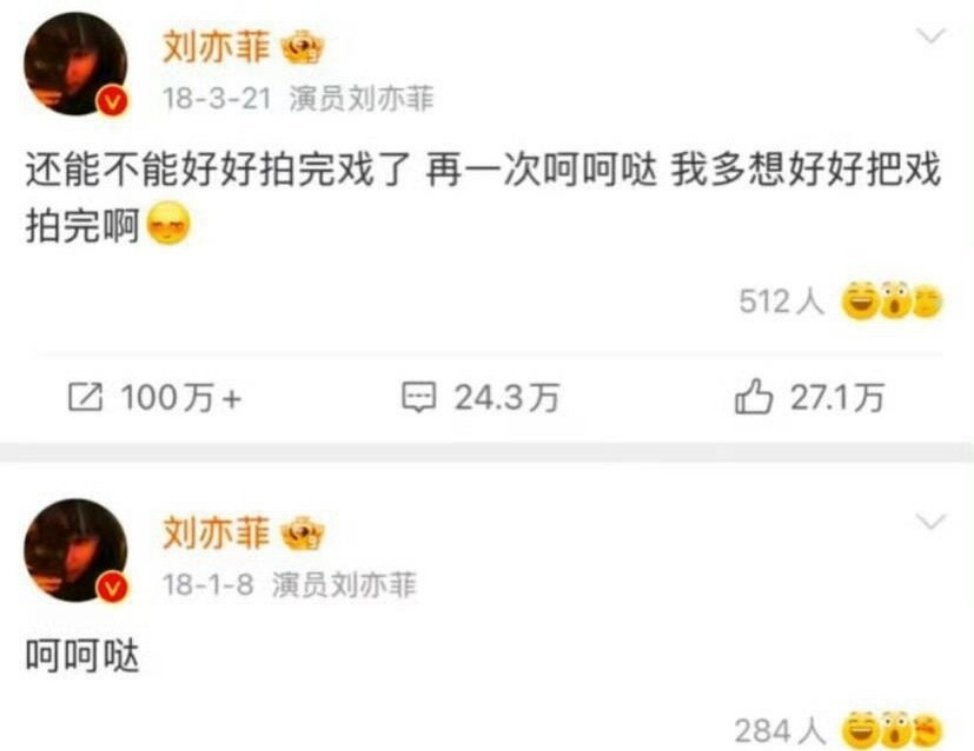
Task: Click the crown badge beside second post's name
Action: (x=303, y=534)
